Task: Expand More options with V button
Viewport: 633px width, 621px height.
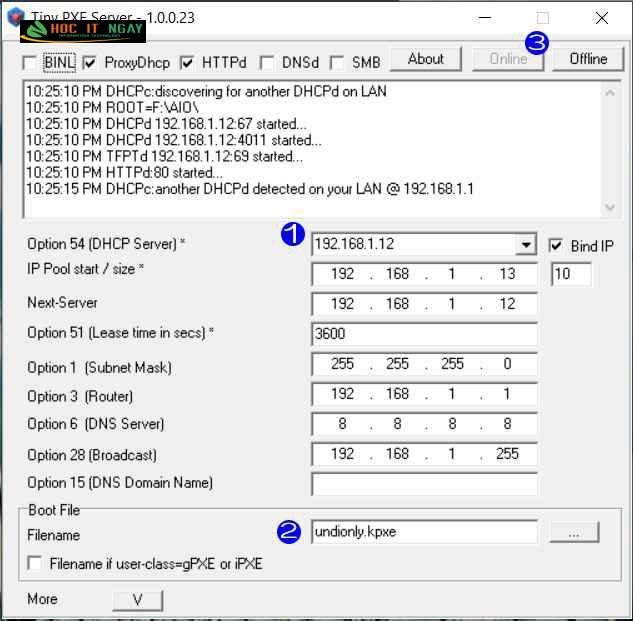Action: tap(138, 600)
